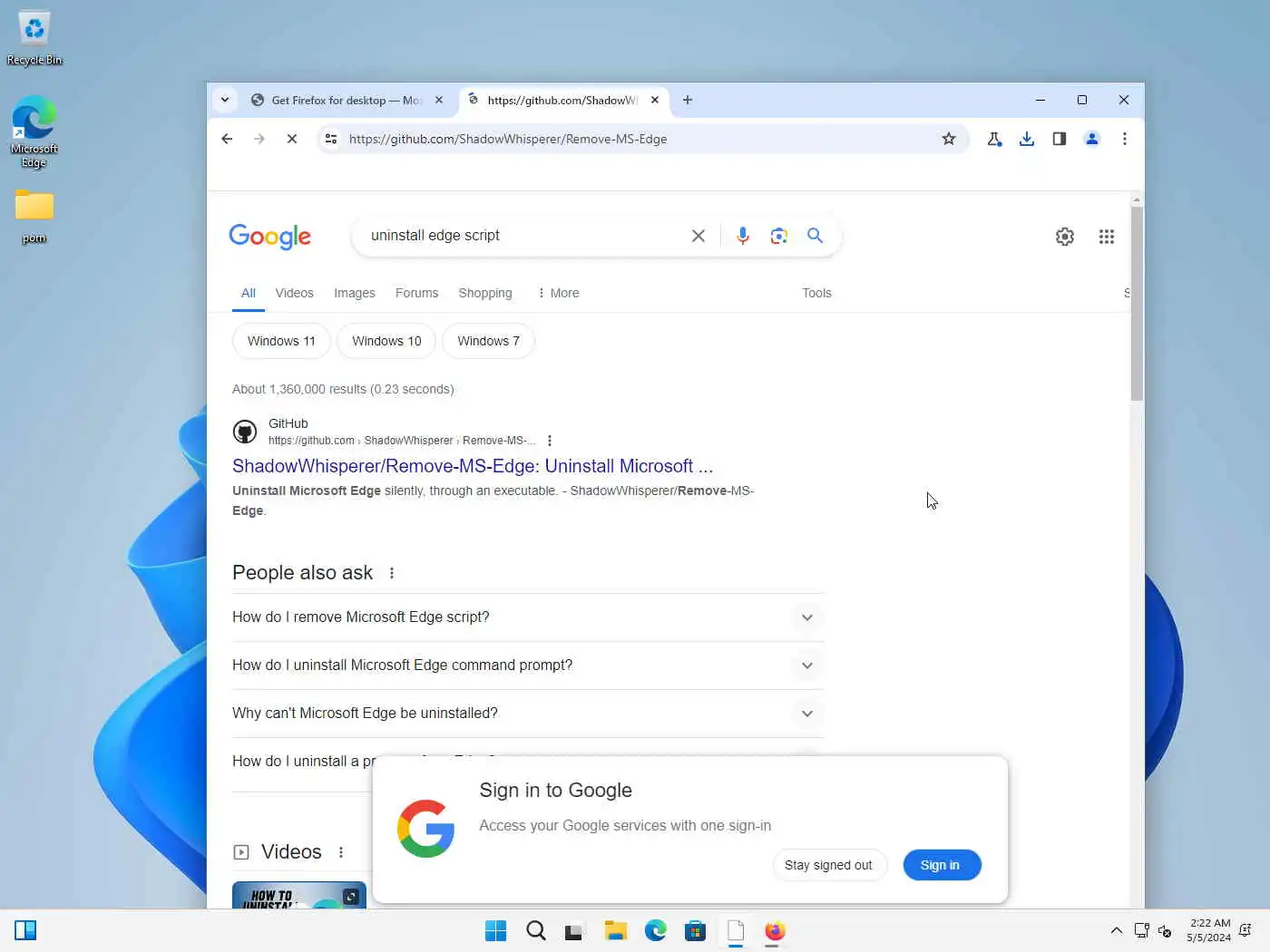The width and height of the screenshot is (1270, 952).
Task: Open About this result for People also ask
Action: (392, 573)
